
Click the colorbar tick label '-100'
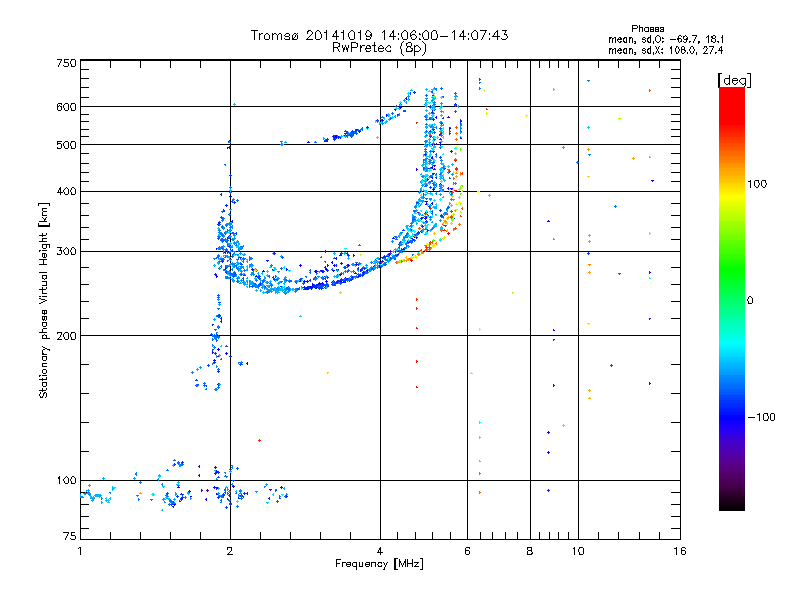[761, 417]
